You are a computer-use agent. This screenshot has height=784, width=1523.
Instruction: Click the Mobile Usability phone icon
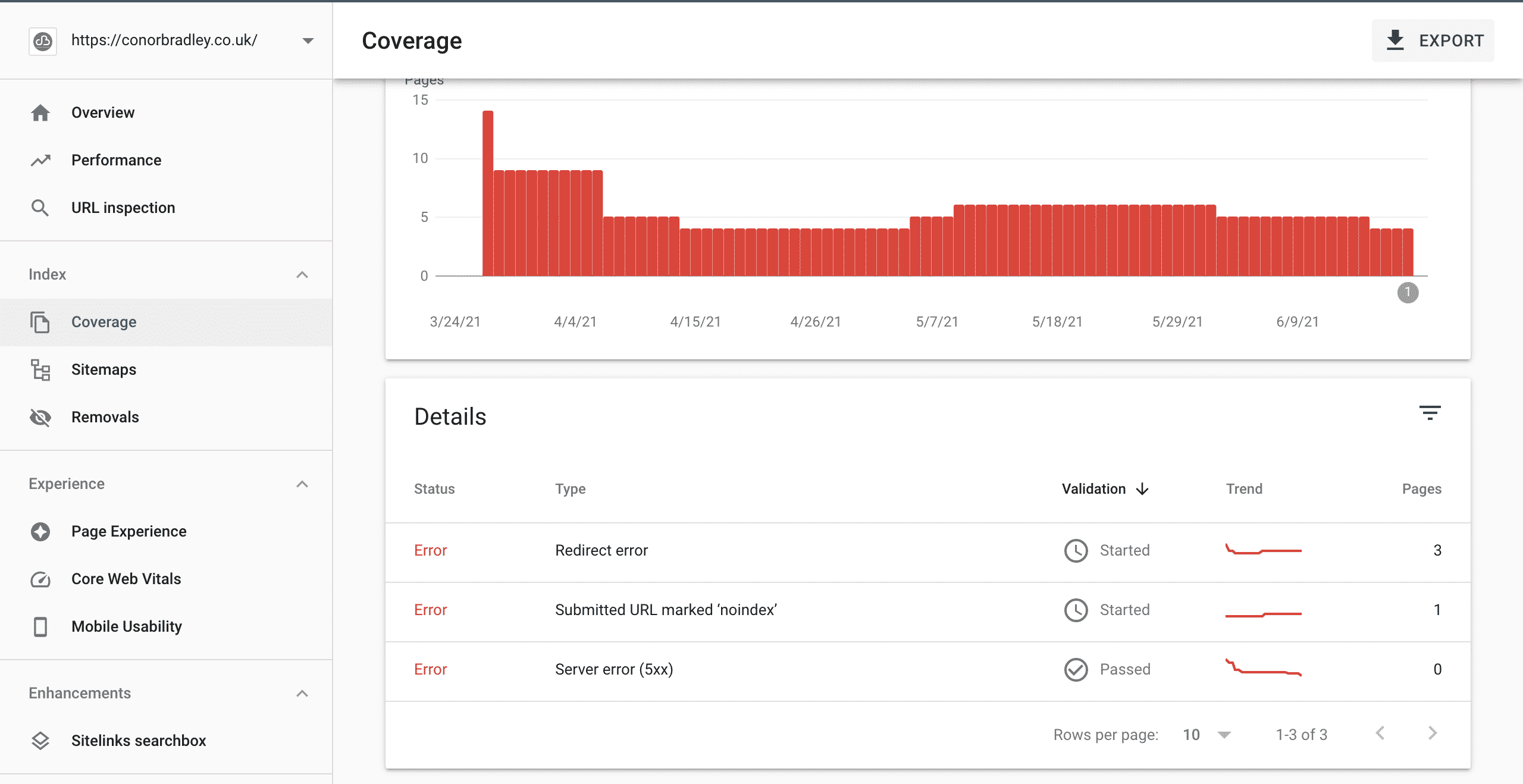40,626
